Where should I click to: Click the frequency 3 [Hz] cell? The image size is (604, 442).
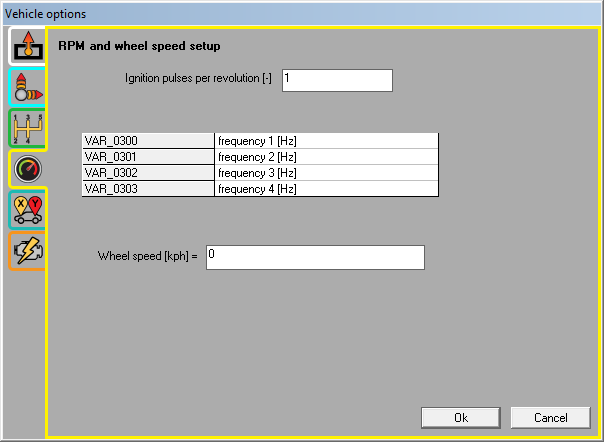pyautogui.click(x=326, y=172)
